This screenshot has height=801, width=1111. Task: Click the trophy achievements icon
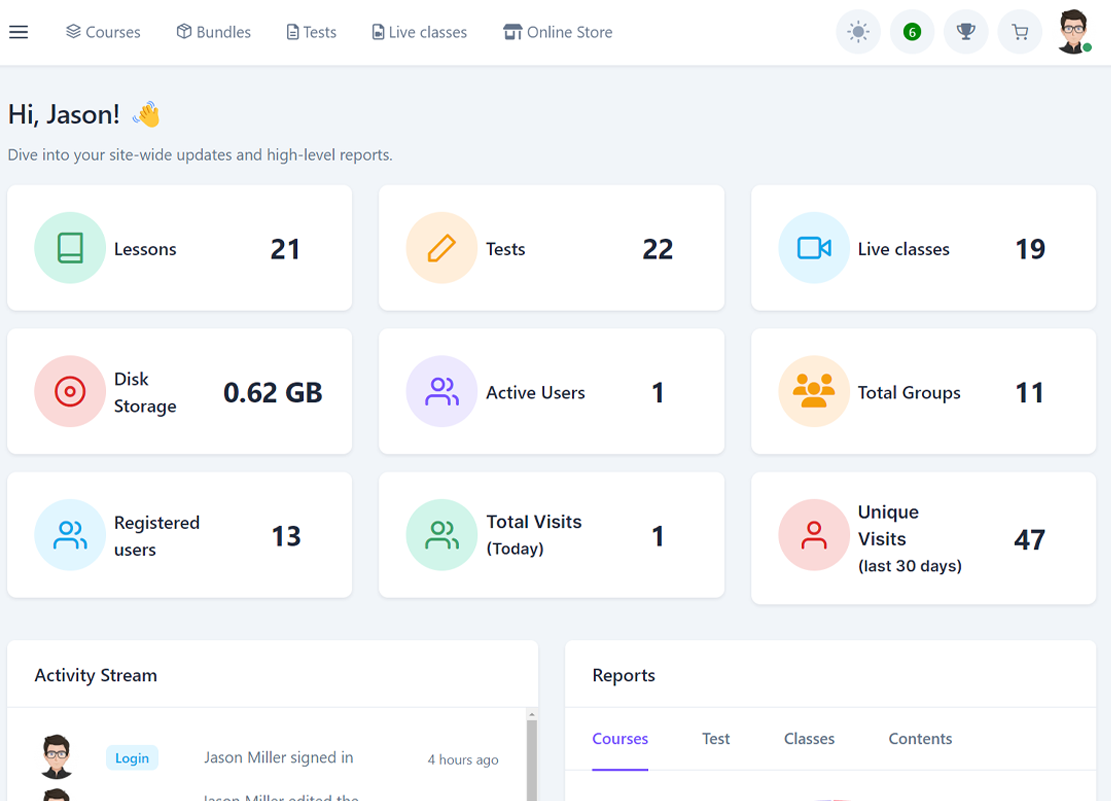pyautogui.click(x=965, y=32)
